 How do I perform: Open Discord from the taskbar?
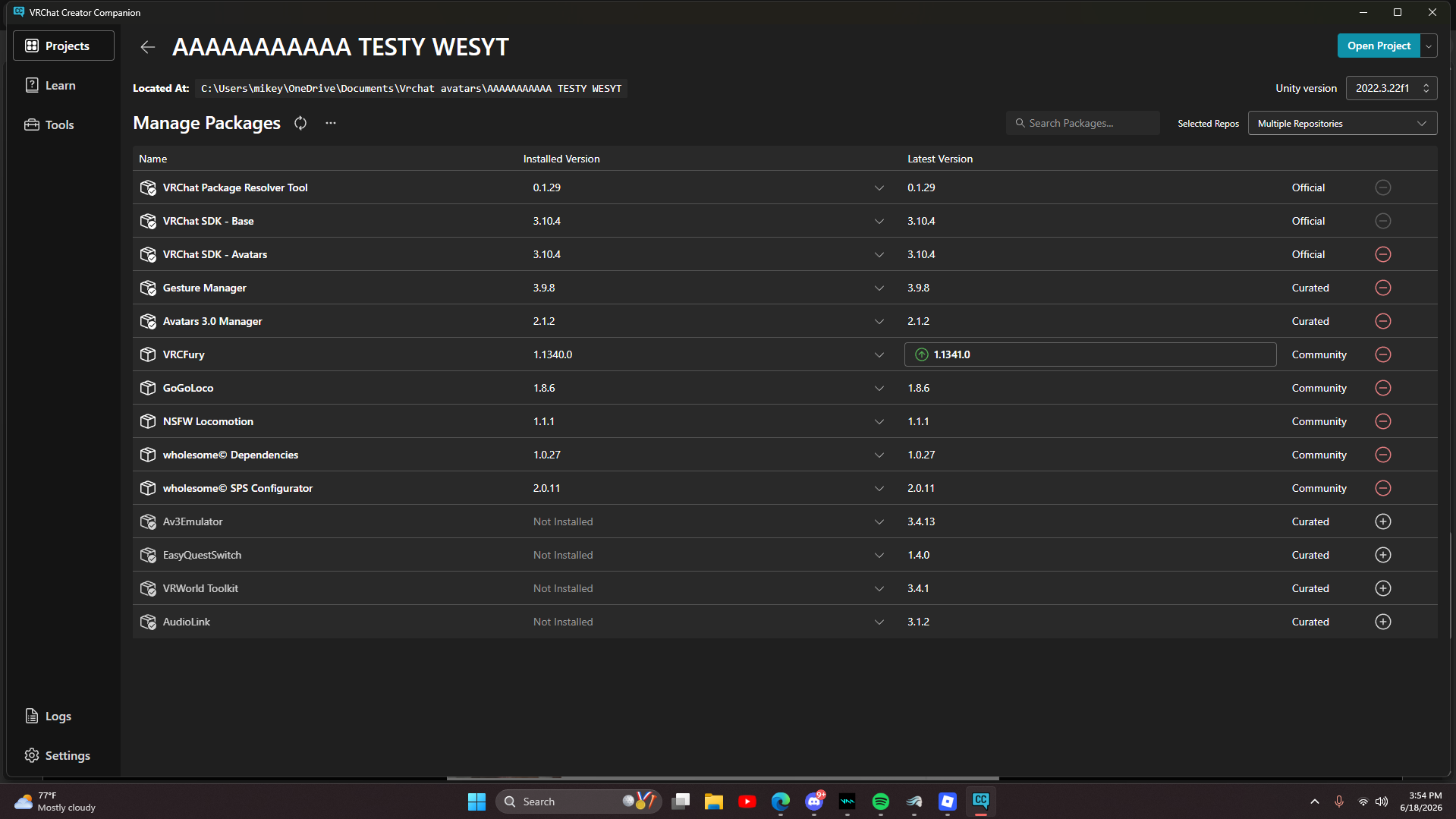814,802
